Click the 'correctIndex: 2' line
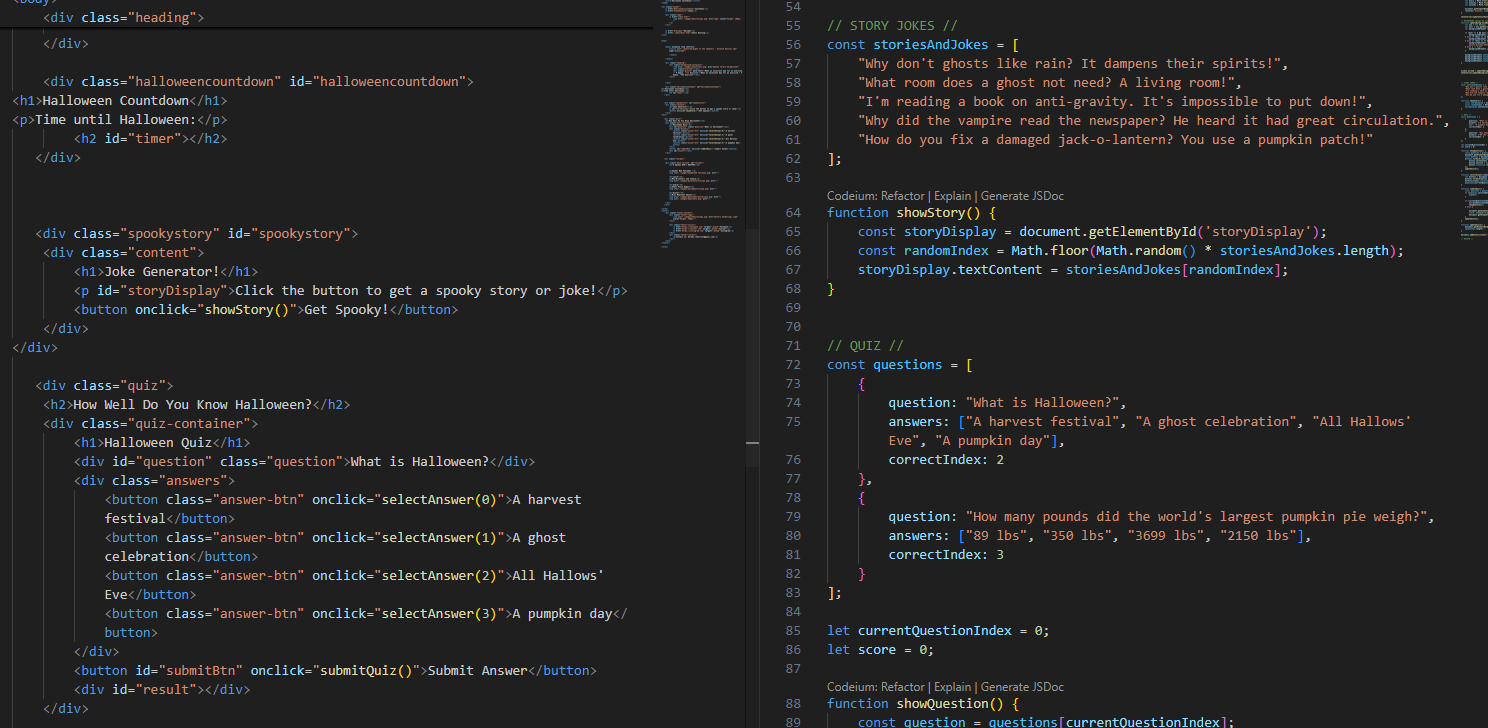The image size is (1488, 728). click(946, 460)
